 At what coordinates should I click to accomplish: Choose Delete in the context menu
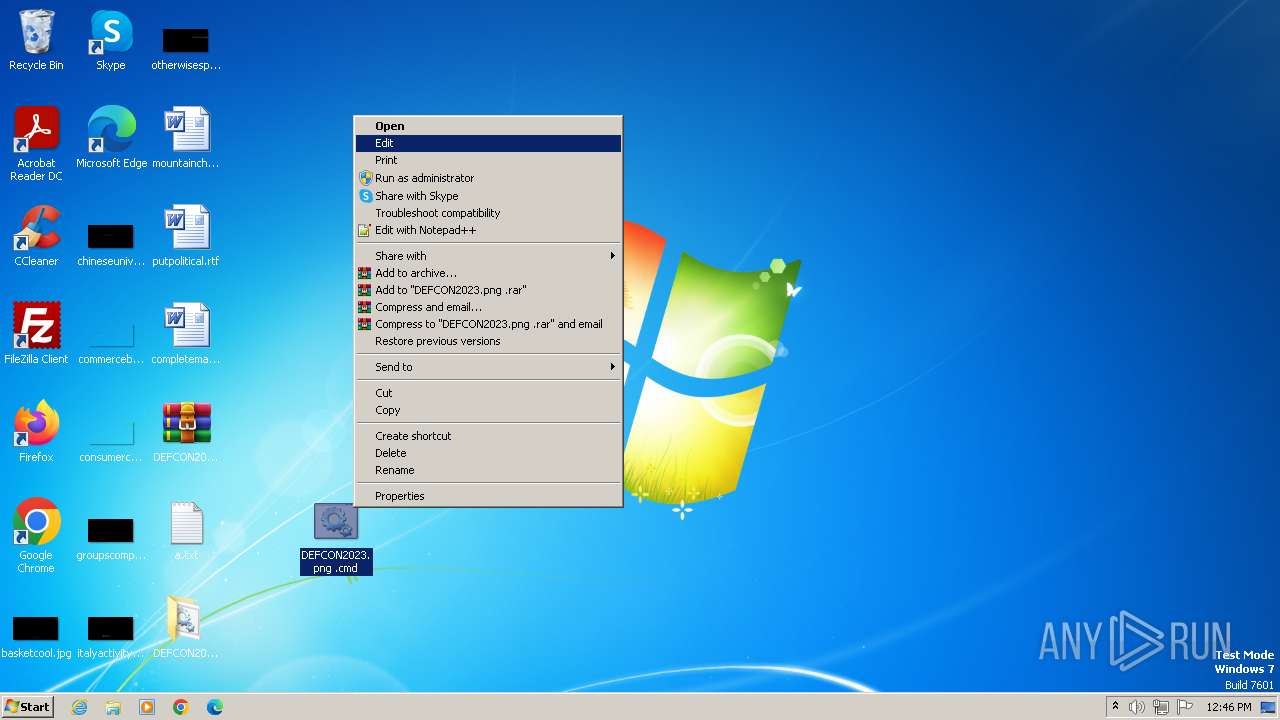[488, 453]
